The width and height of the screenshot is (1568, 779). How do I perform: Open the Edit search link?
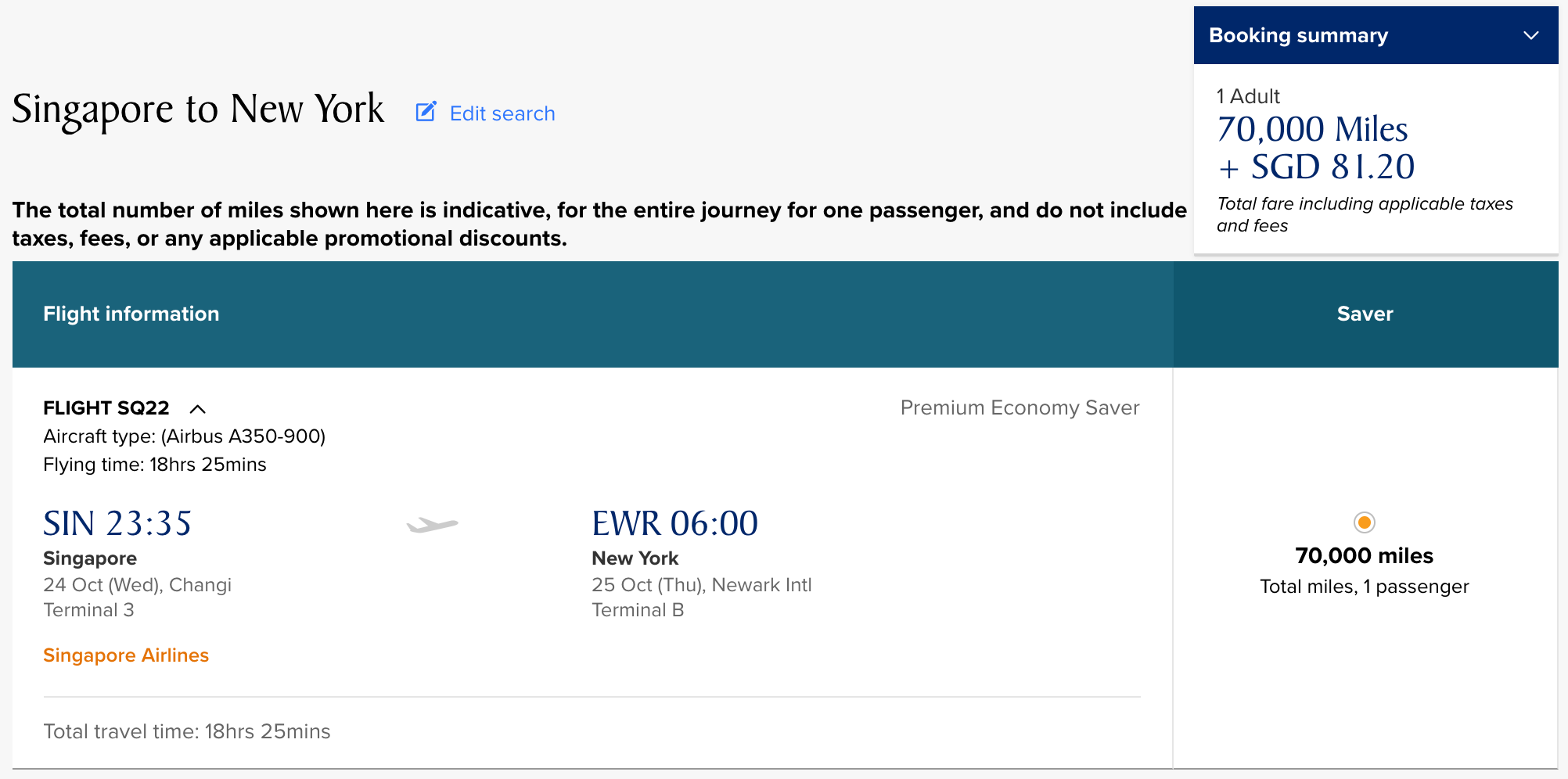(502, 113)
